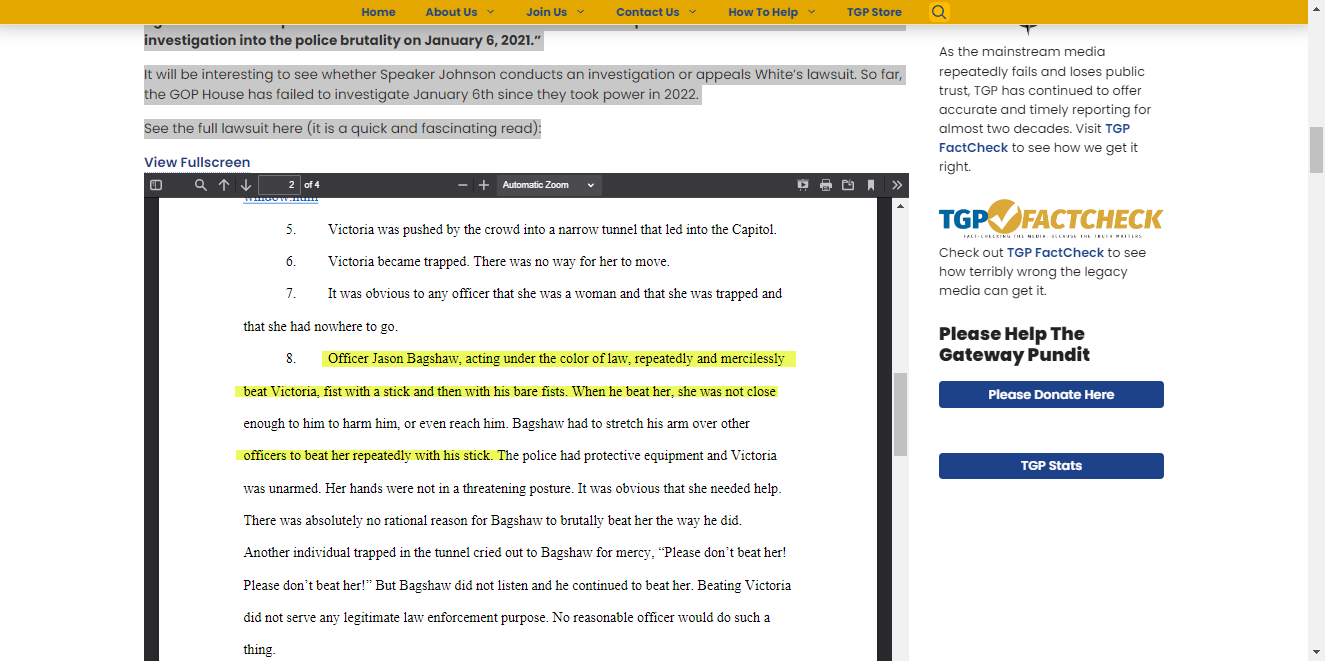Follow the 'Check out TGP FactCheck' link
1325x661 pixels.
tap(1055, 253)
